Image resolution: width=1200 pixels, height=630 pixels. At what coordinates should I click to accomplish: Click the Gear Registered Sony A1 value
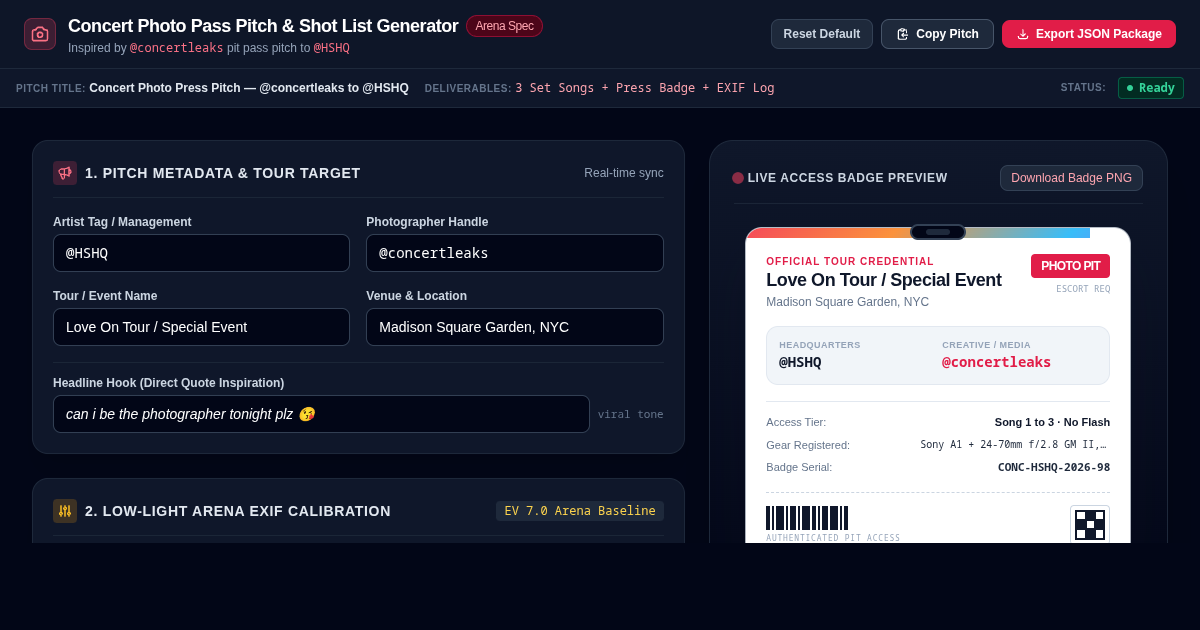coord(1013,445)
